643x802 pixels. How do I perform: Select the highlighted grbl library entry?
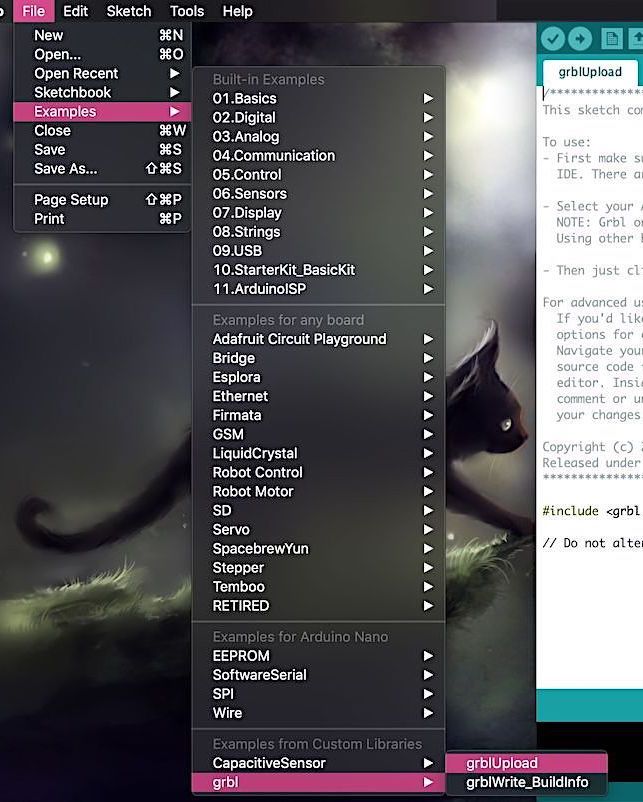click(x=318, y=782)
